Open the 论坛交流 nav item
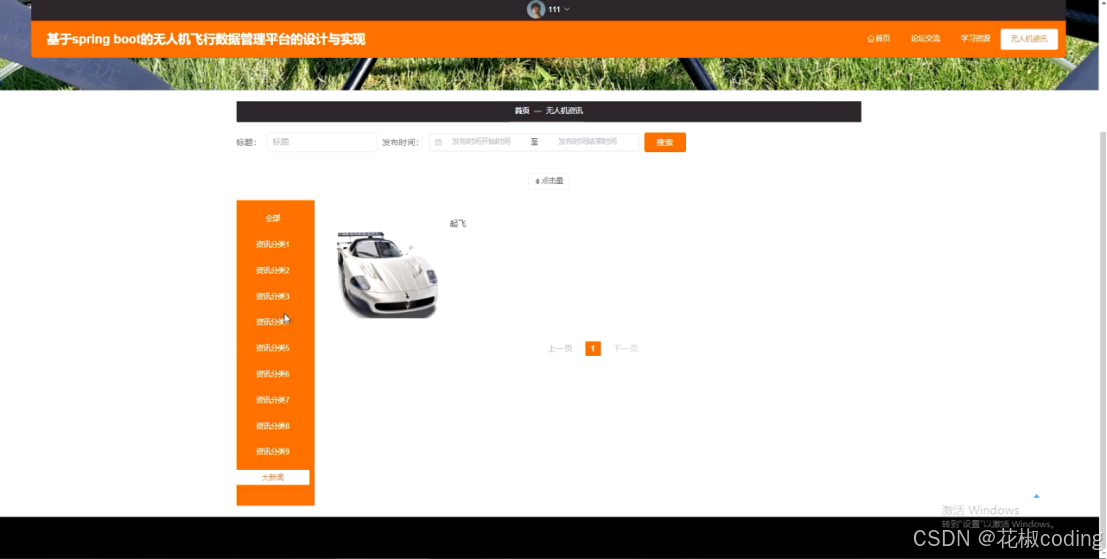 [925, 39]
